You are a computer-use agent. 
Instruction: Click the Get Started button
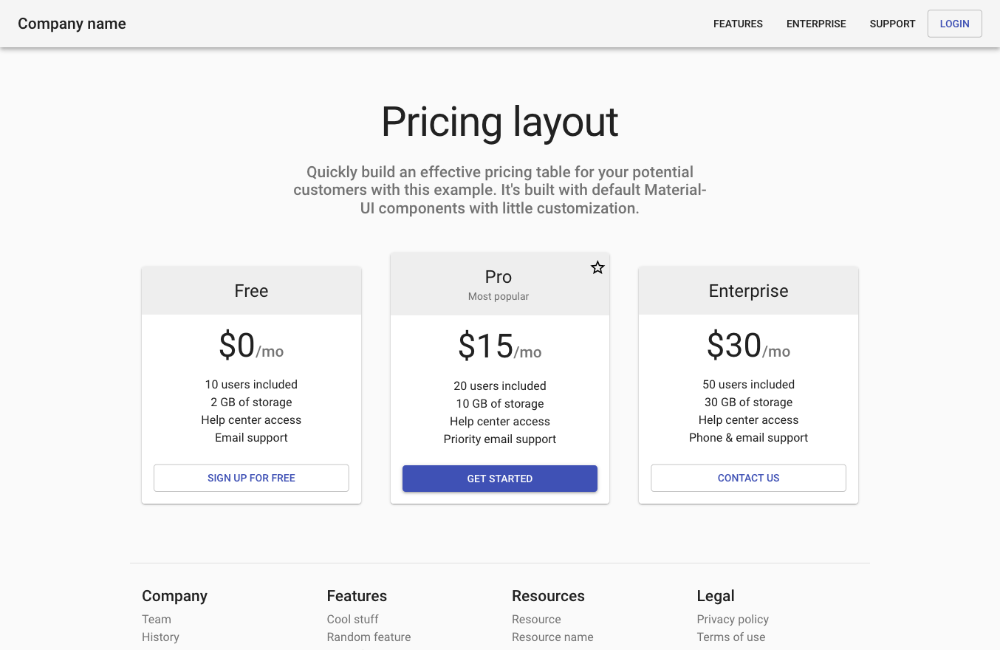click(500, 478)
